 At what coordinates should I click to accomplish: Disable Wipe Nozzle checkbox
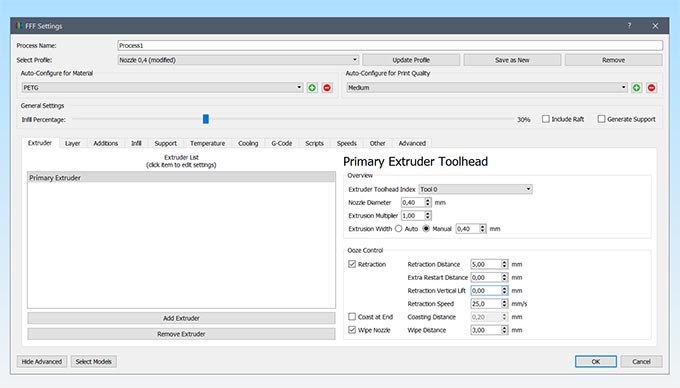click(x=352, y=330)
